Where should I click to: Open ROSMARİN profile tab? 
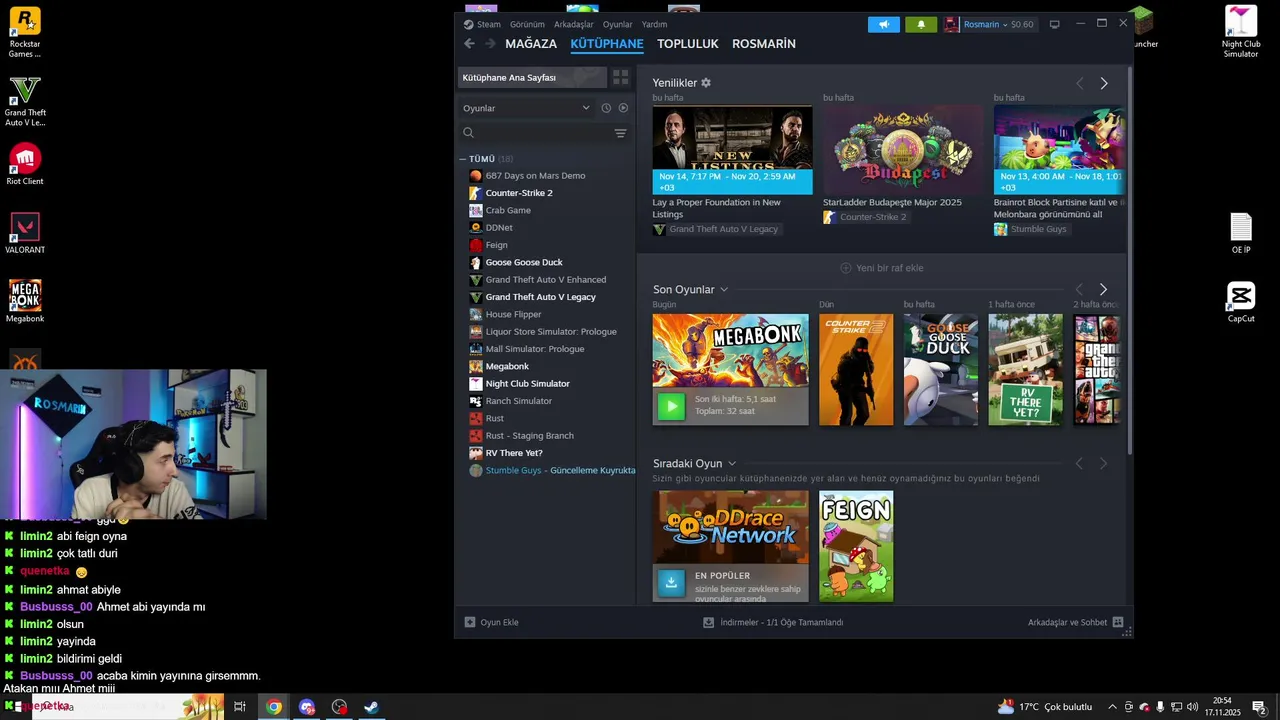click(x=764, y=44)
